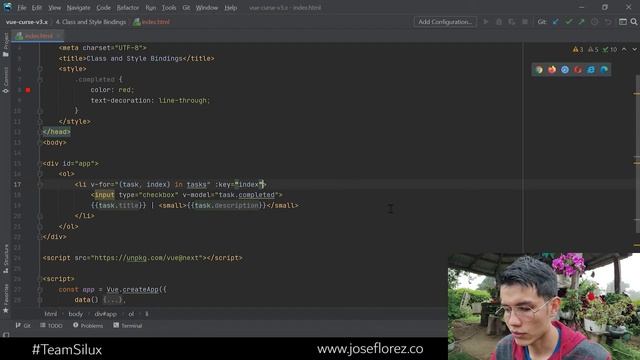This screenshot has width=640, height=360.
Task: Open page in Internet Explorer icon
Action: tap(591, 69)
